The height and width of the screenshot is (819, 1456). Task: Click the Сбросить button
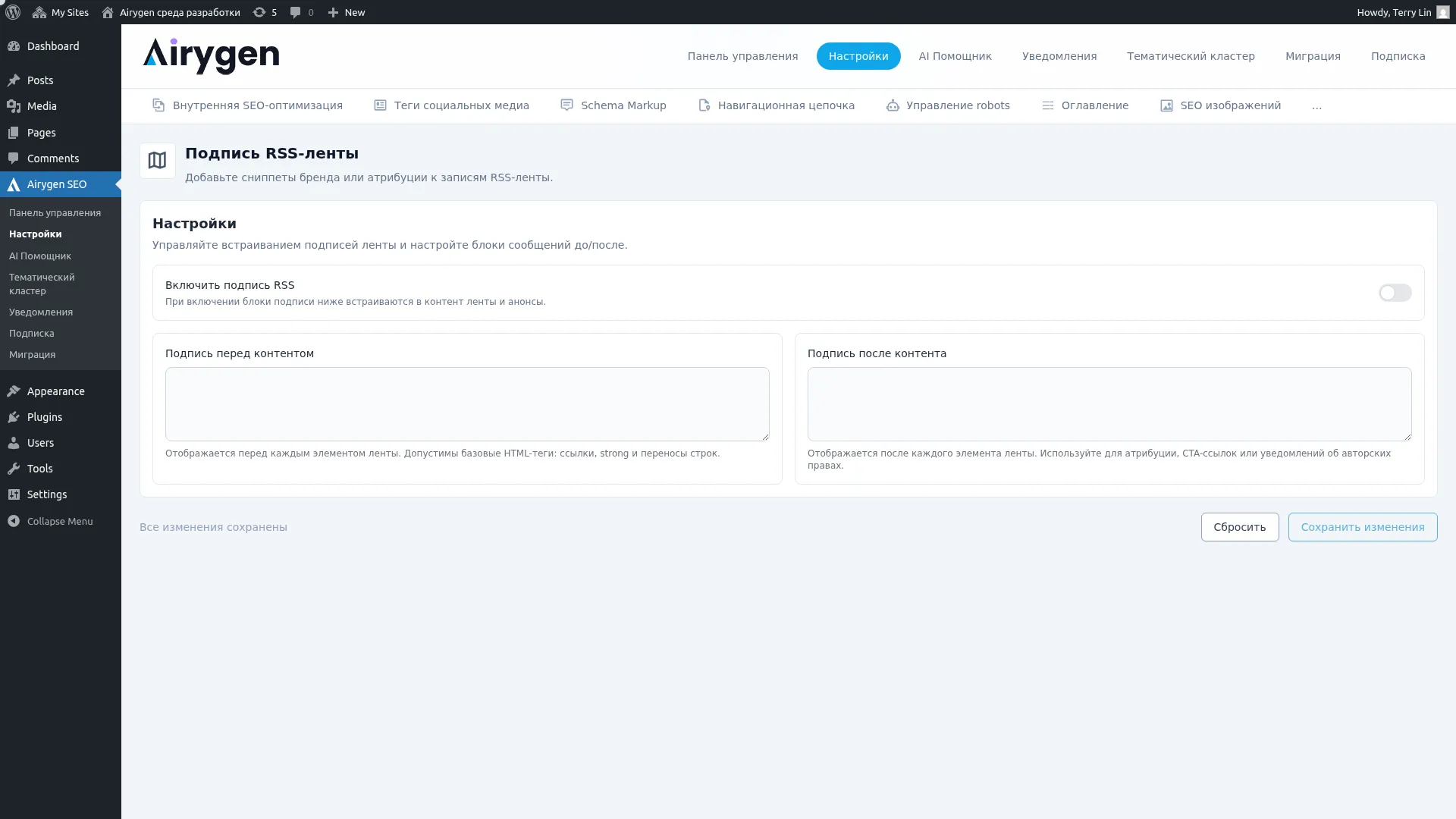point(1239,527)
